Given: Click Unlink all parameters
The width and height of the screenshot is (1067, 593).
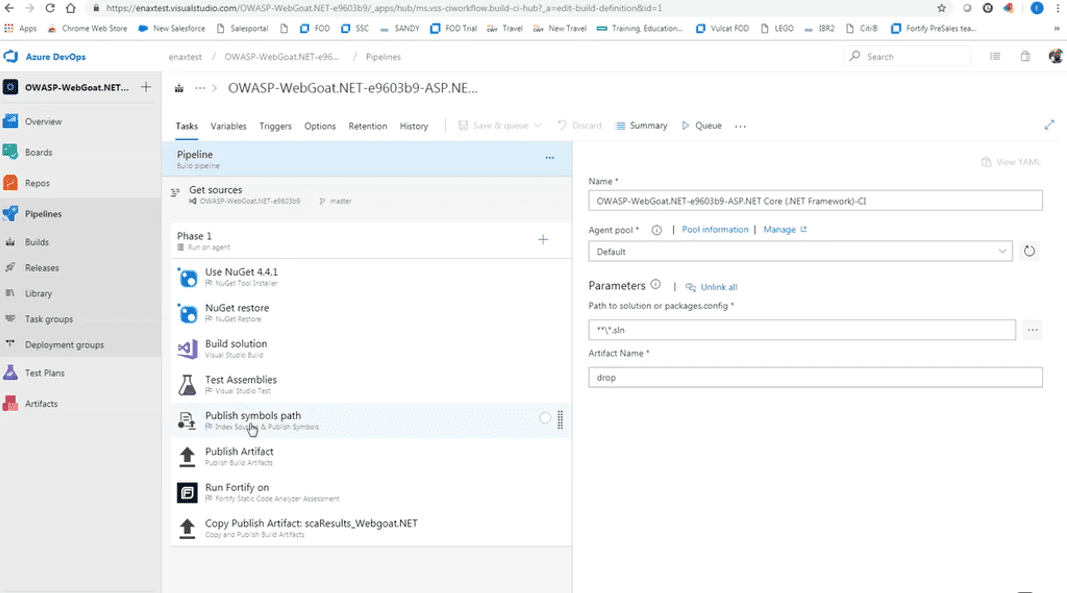Looking at the screenshot, I should tap(711, 287).
